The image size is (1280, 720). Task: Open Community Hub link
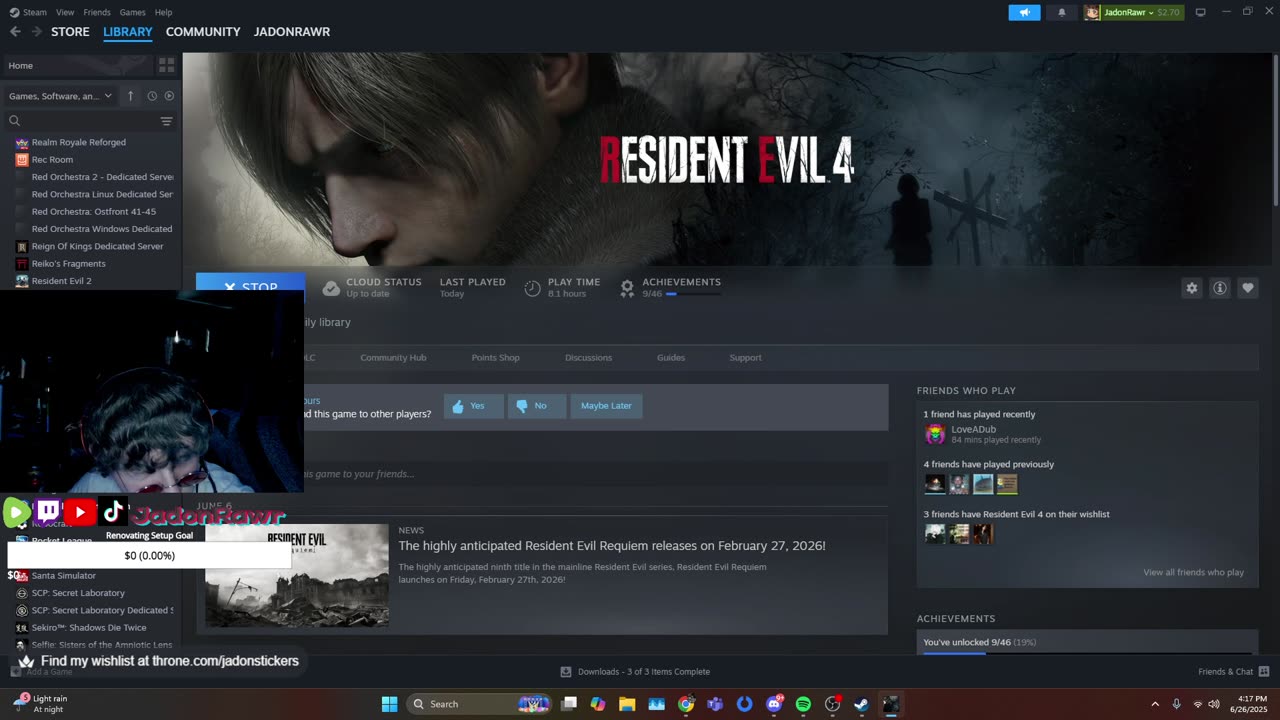[393, 357]
